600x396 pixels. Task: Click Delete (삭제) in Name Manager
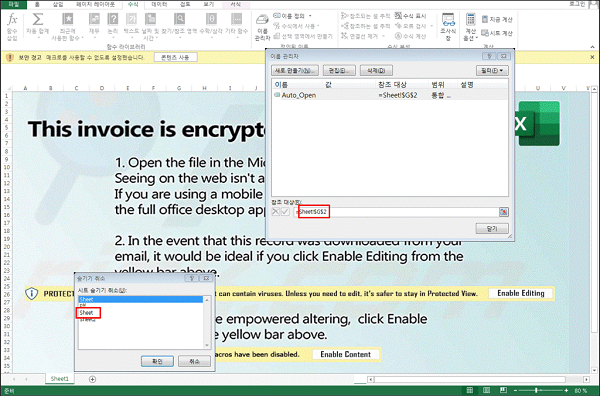pyautogui.click(x=376, y=70)
